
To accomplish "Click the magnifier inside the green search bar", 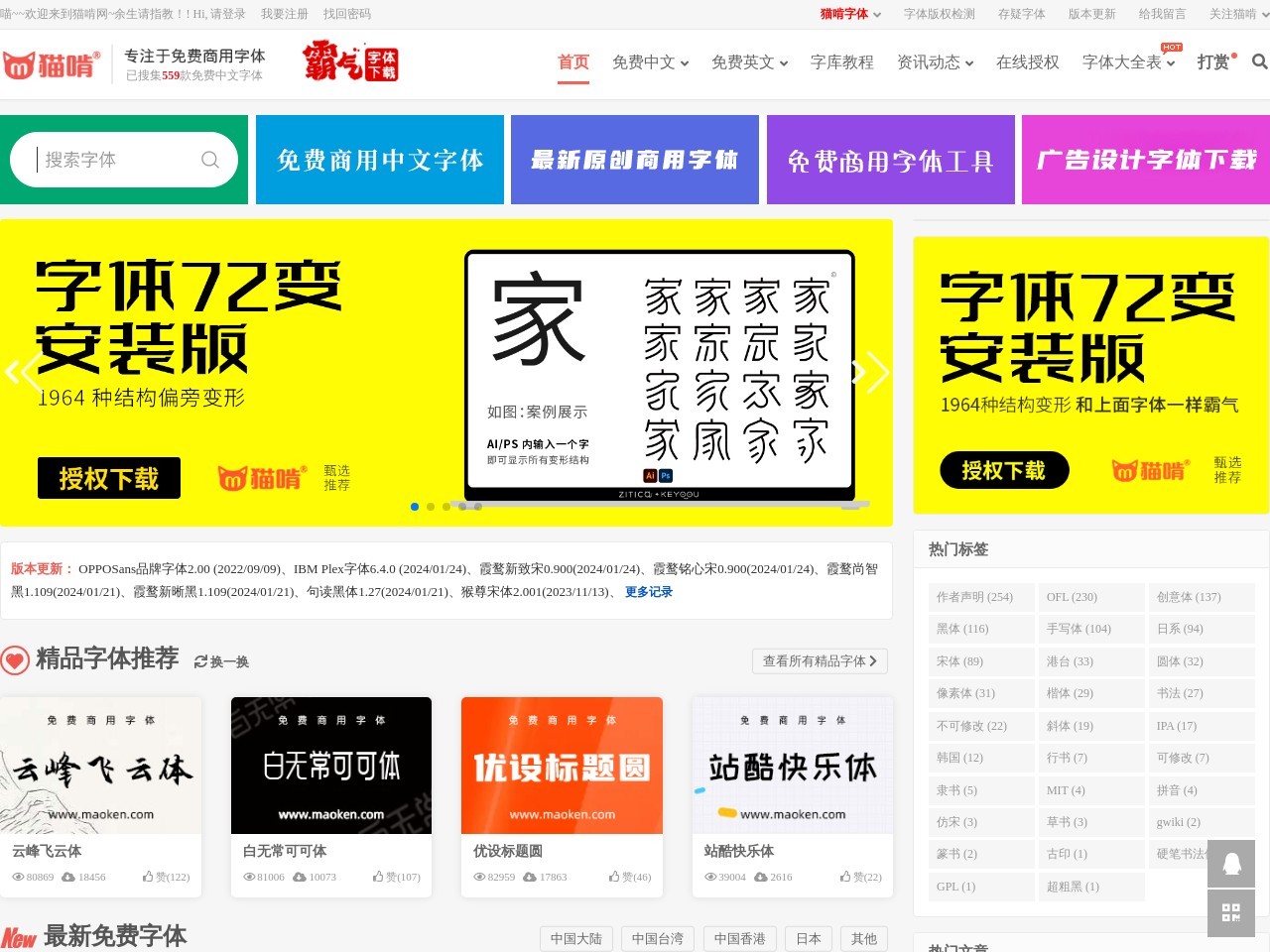I will [210, 159].
